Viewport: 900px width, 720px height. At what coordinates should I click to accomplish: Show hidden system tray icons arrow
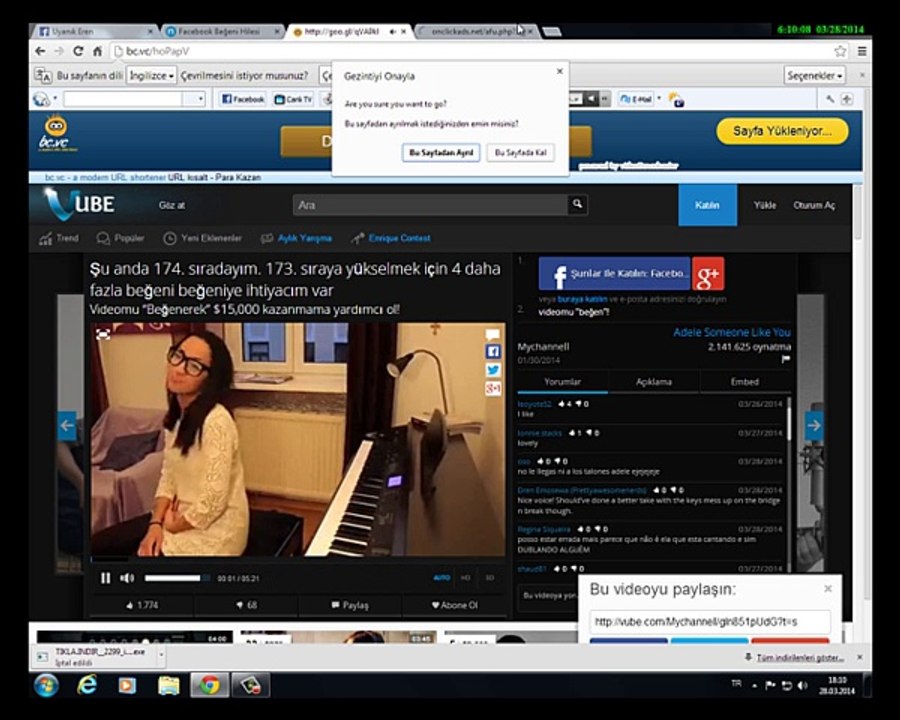click(x=754, y=685)
